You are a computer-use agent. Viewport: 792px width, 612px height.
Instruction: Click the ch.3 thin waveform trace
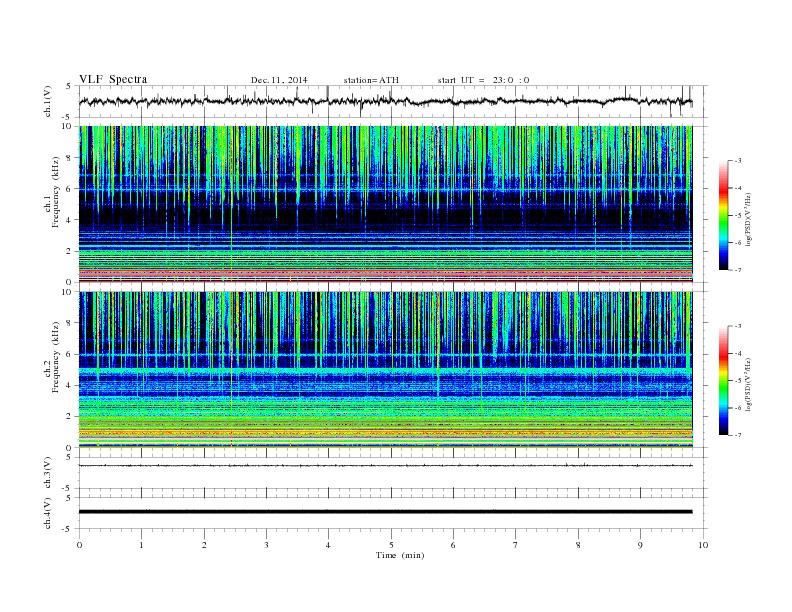tap(385, 465)
